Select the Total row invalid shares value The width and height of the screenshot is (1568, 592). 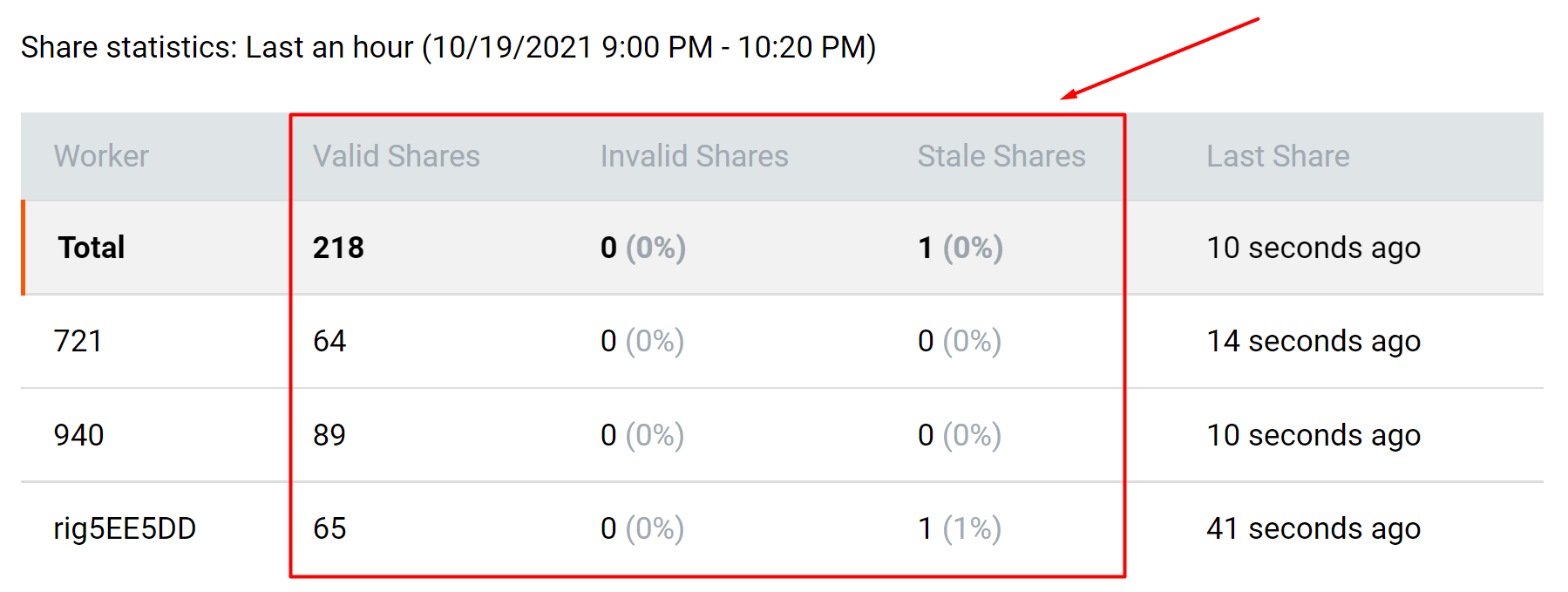(642, 248)
